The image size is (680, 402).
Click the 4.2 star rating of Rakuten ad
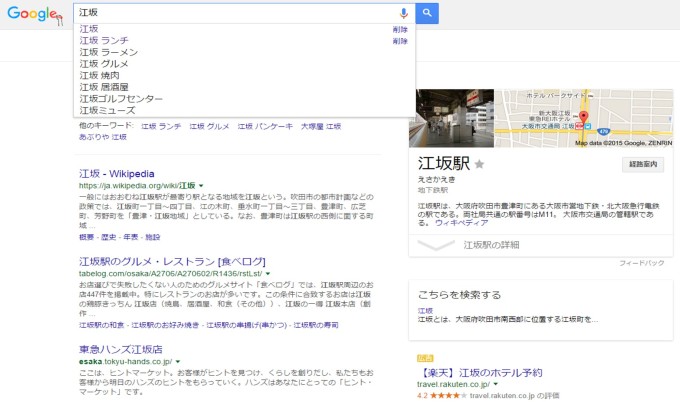click(442, 396)
